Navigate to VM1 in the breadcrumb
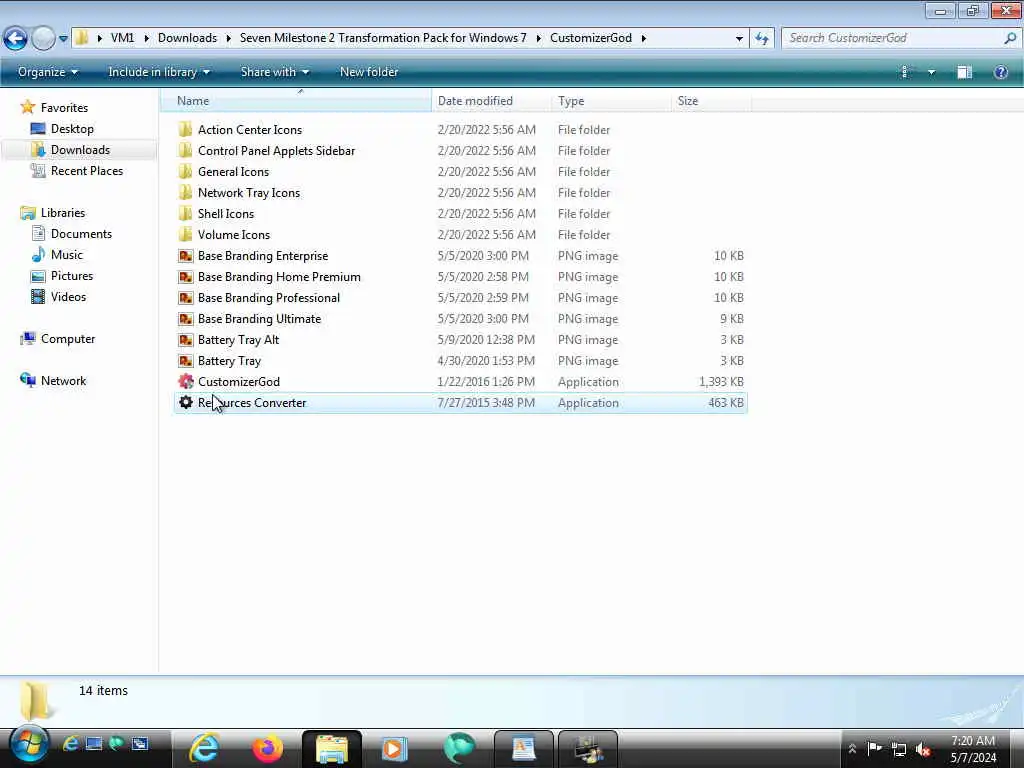This screenshot has height=768, width=1024. (x=122, y=38)
